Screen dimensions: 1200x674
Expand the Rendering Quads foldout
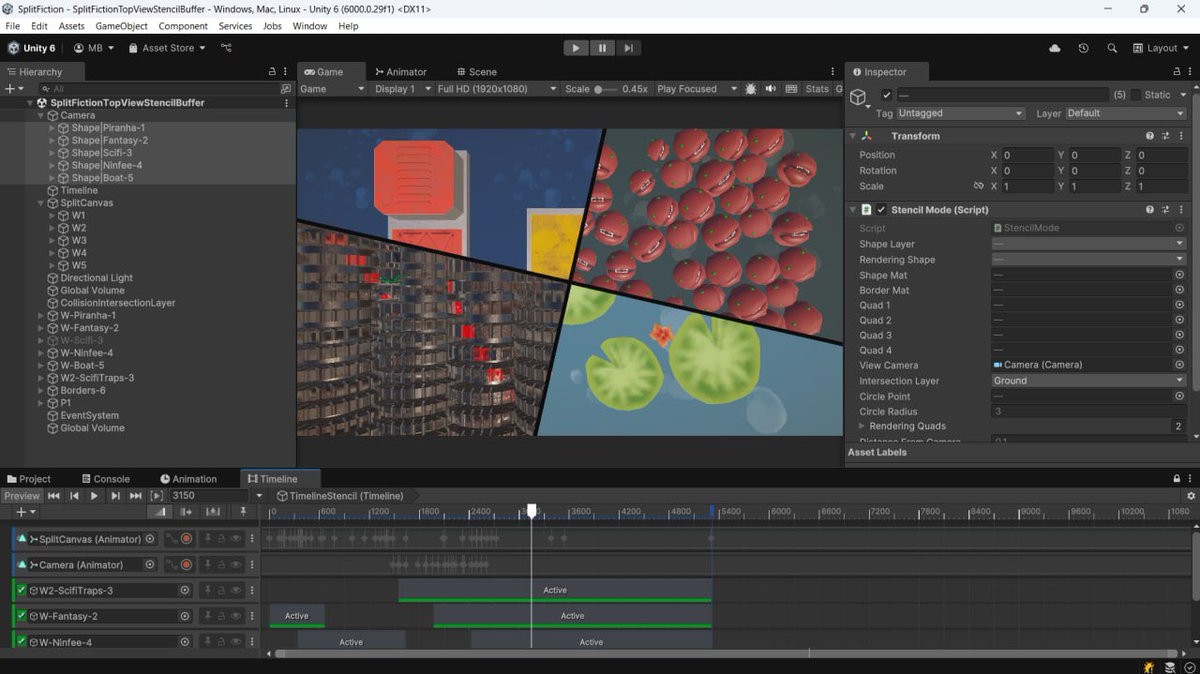click(861, 426)
